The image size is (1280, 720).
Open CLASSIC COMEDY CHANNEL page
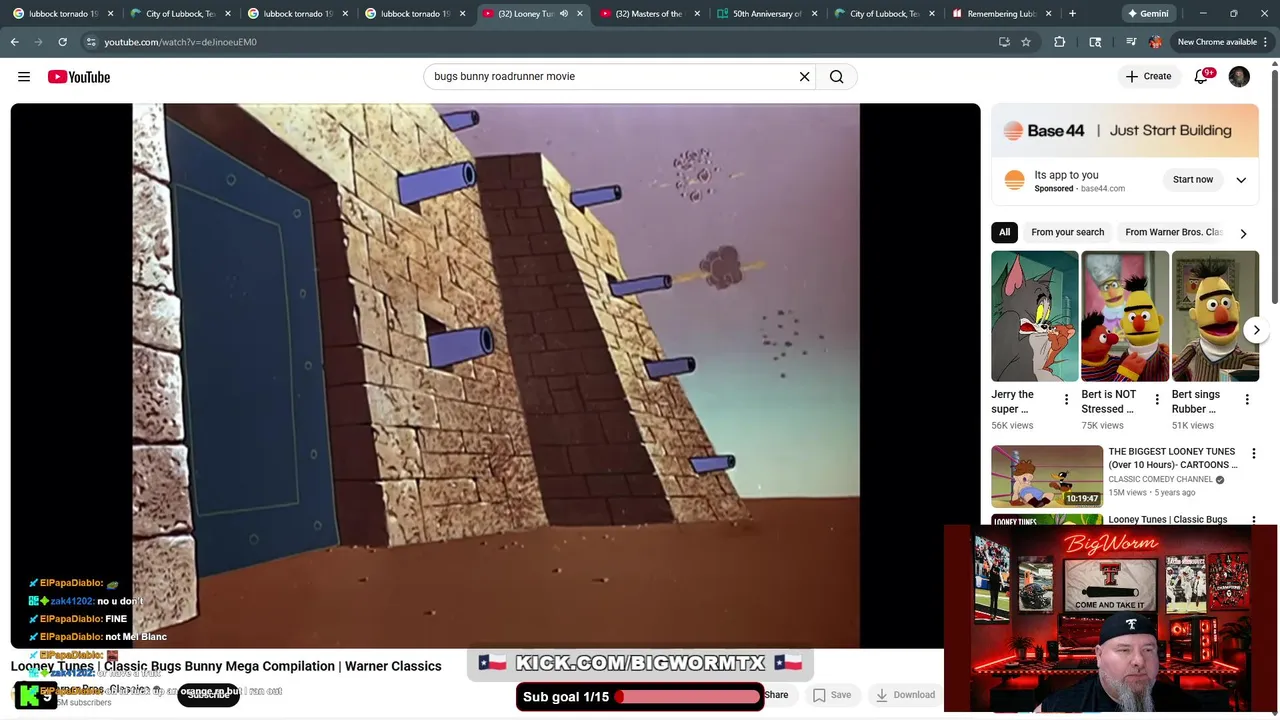1160,480
